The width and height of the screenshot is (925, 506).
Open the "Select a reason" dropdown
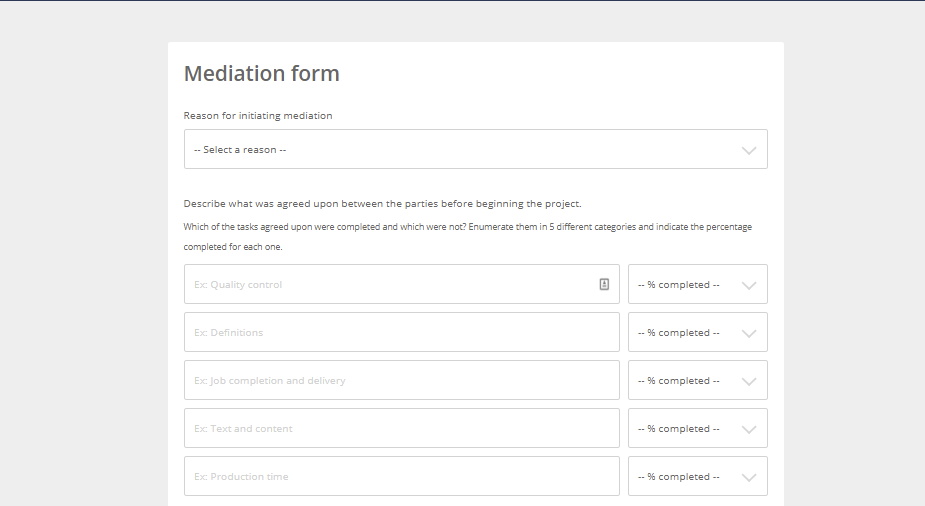475,149
